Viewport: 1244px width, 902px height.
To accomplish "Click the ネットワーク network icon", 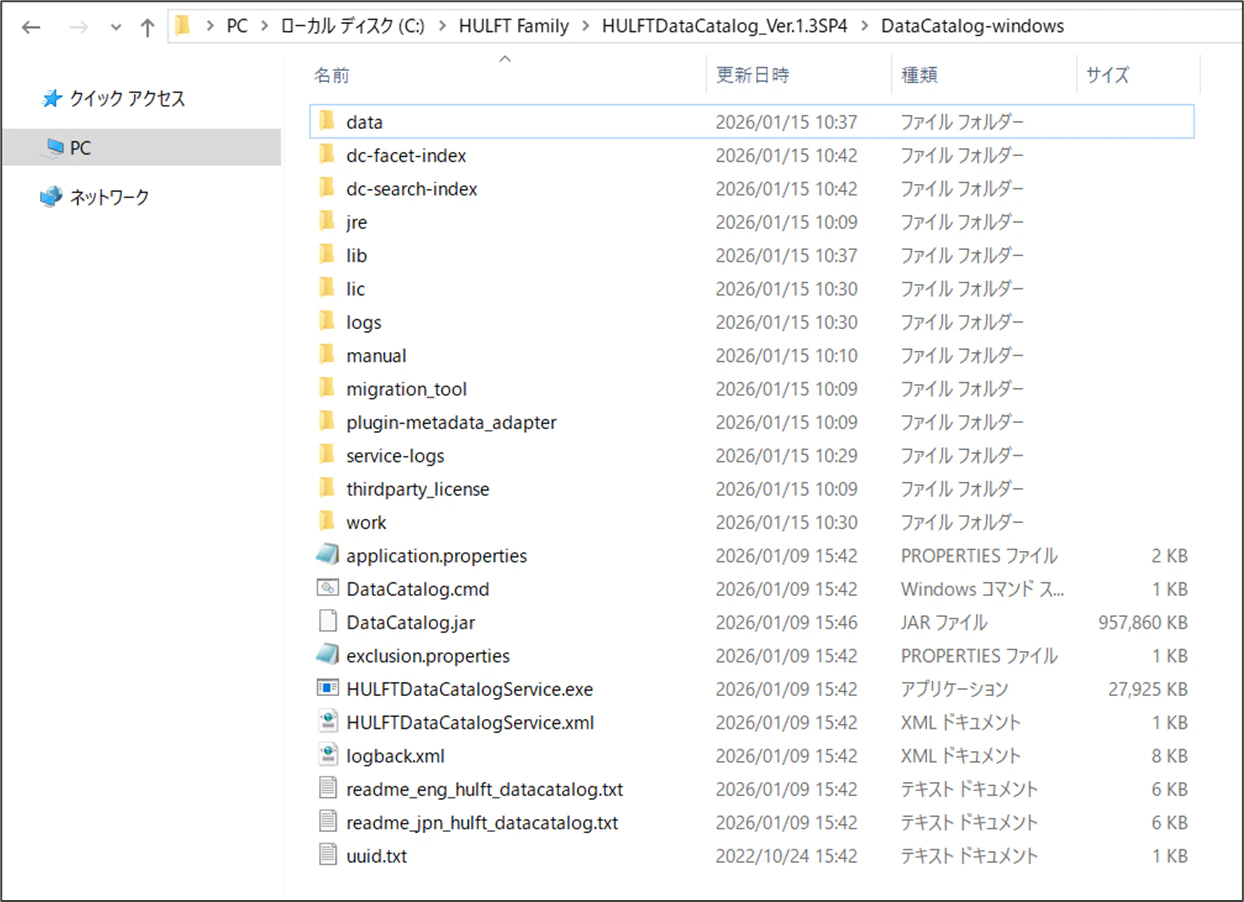I will pyautogui.click(x=51, y=197).
